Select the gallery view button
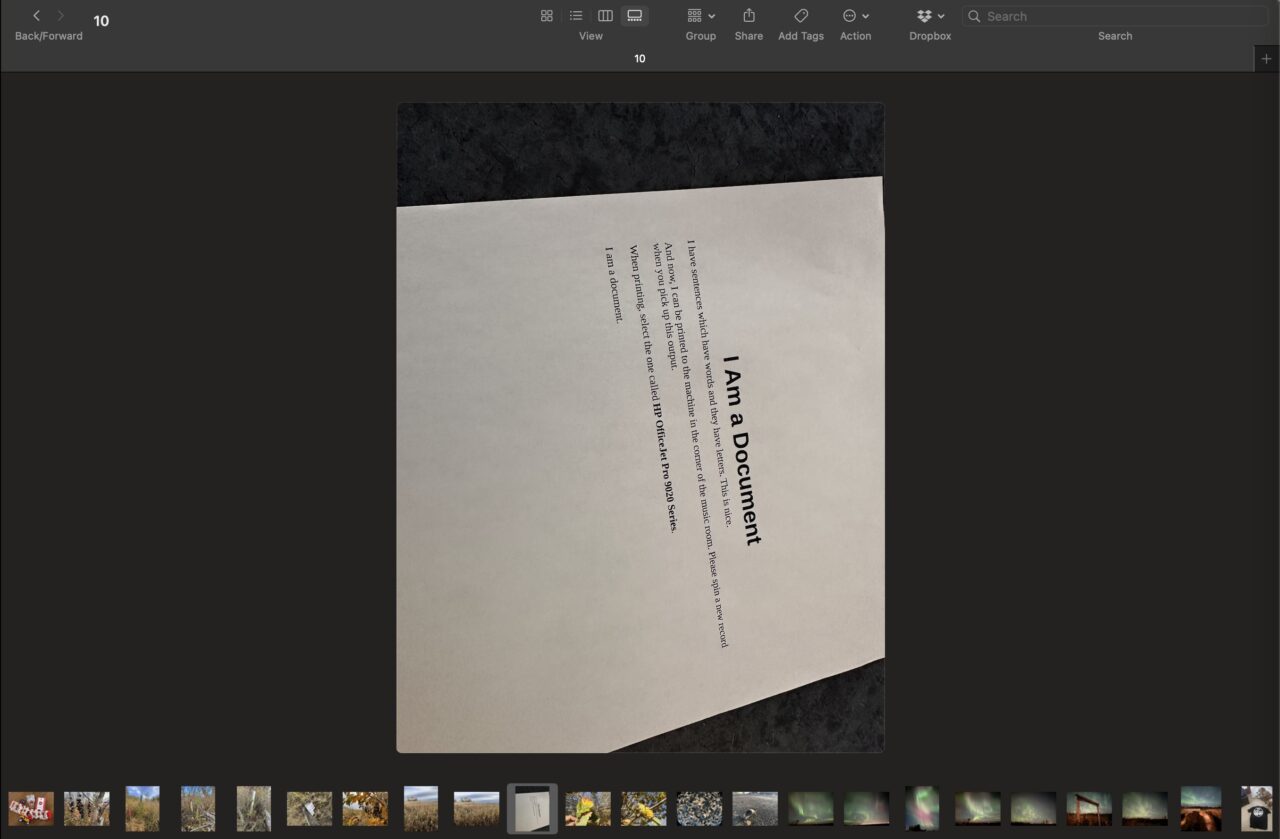This screenshot has width=1280, height=839. pyautogui.click(x=634, y=16)
